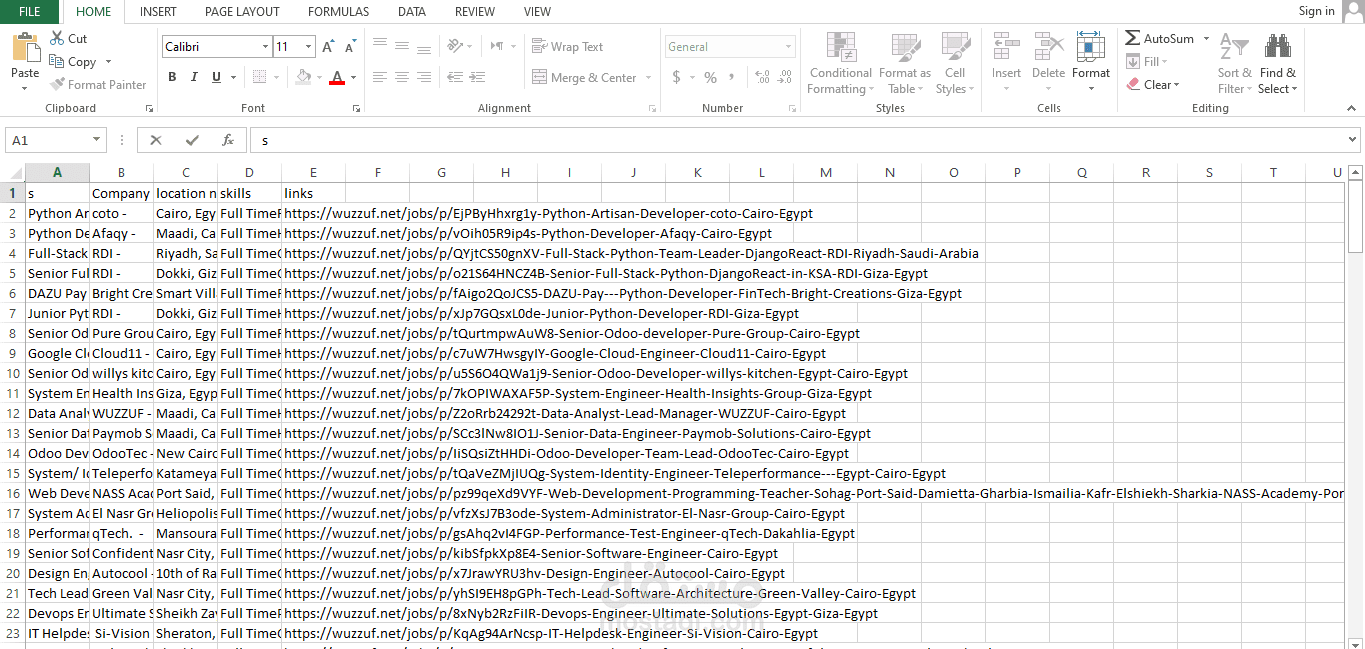Click the Paste clipboard icon

tap(25, 47)
